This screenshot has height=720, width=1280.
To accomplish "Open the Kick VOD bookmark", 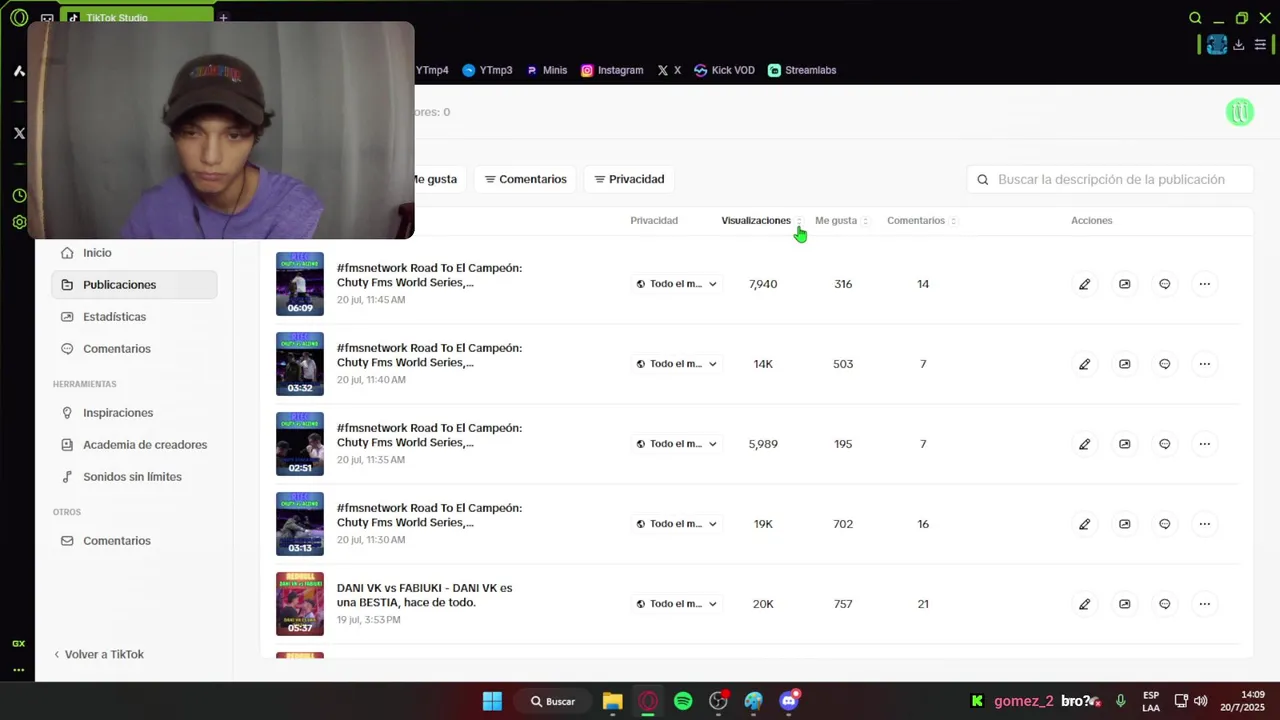I will point(724,70).
